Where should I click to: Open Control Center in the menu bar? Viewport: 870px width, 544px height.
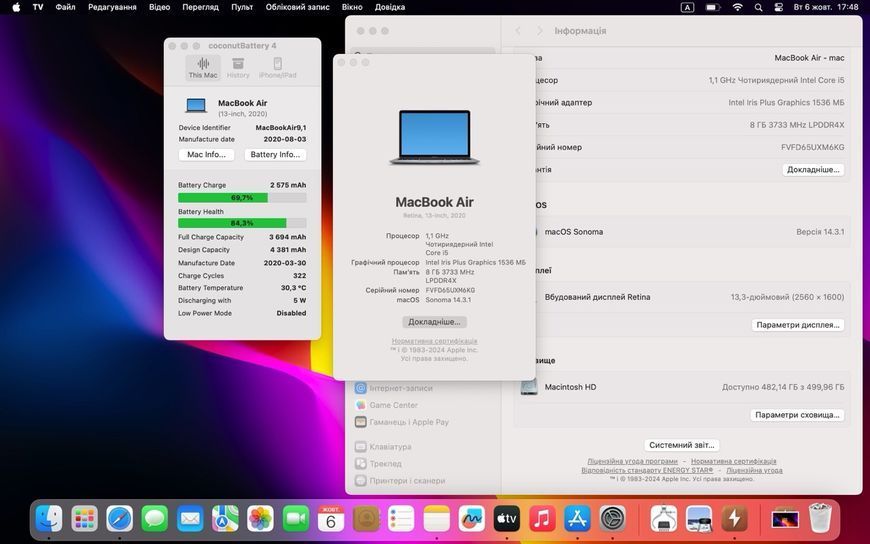[778, 7]
